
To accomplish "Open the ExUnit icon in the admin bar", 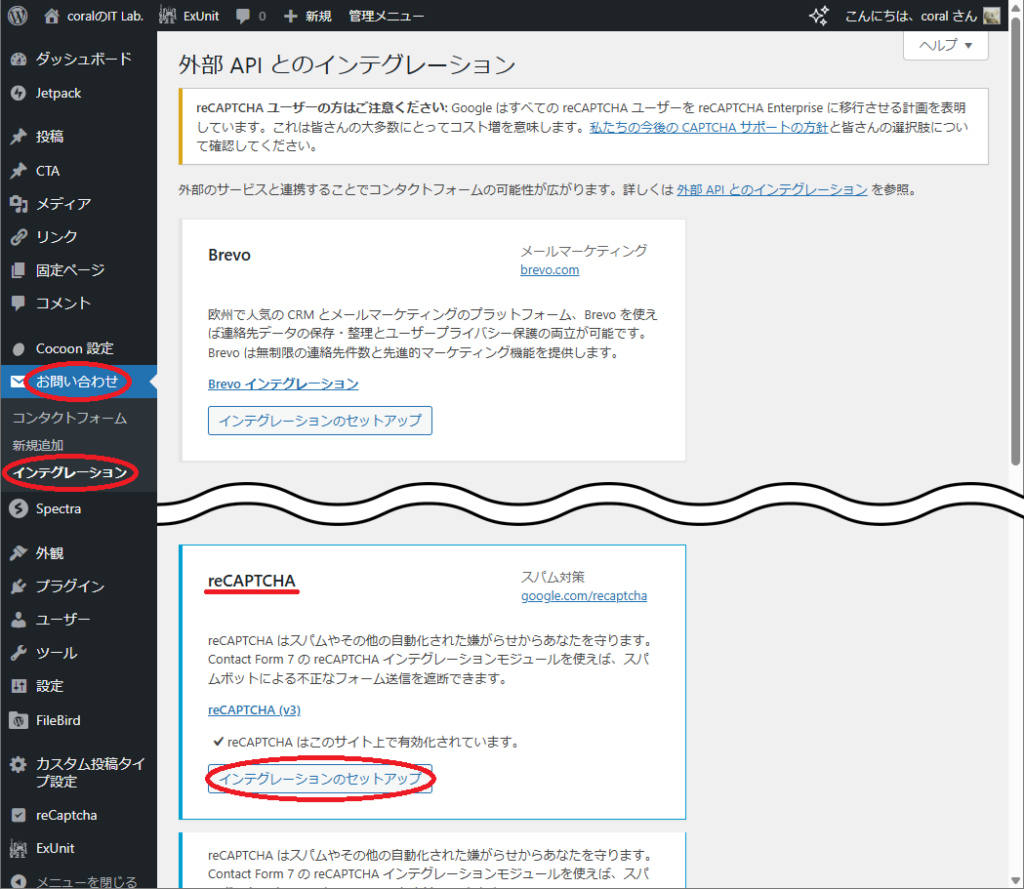I will (167, 16).
